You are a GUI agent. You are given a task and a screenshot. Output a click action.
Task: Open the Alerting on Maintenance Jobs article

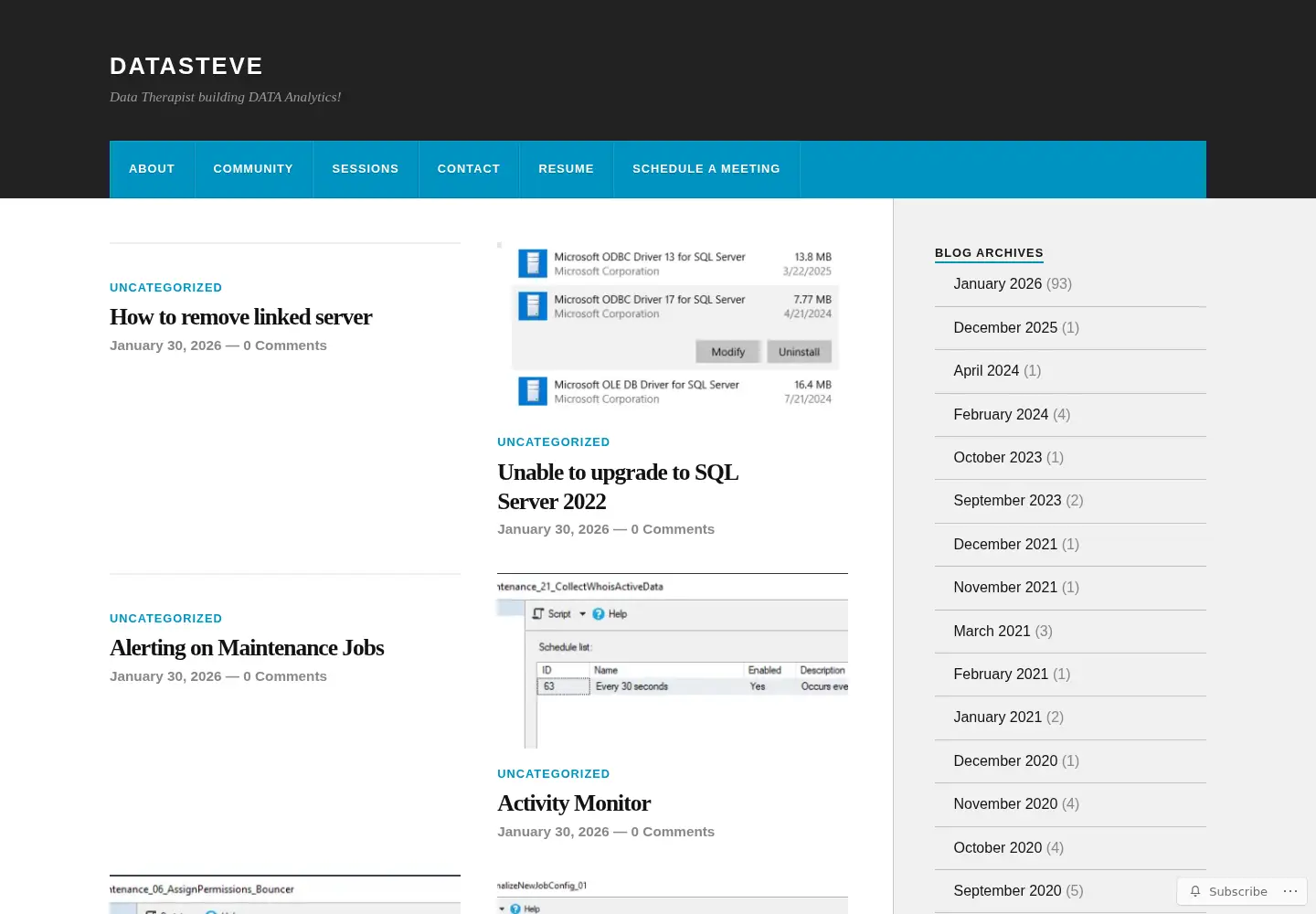point(247,648)
